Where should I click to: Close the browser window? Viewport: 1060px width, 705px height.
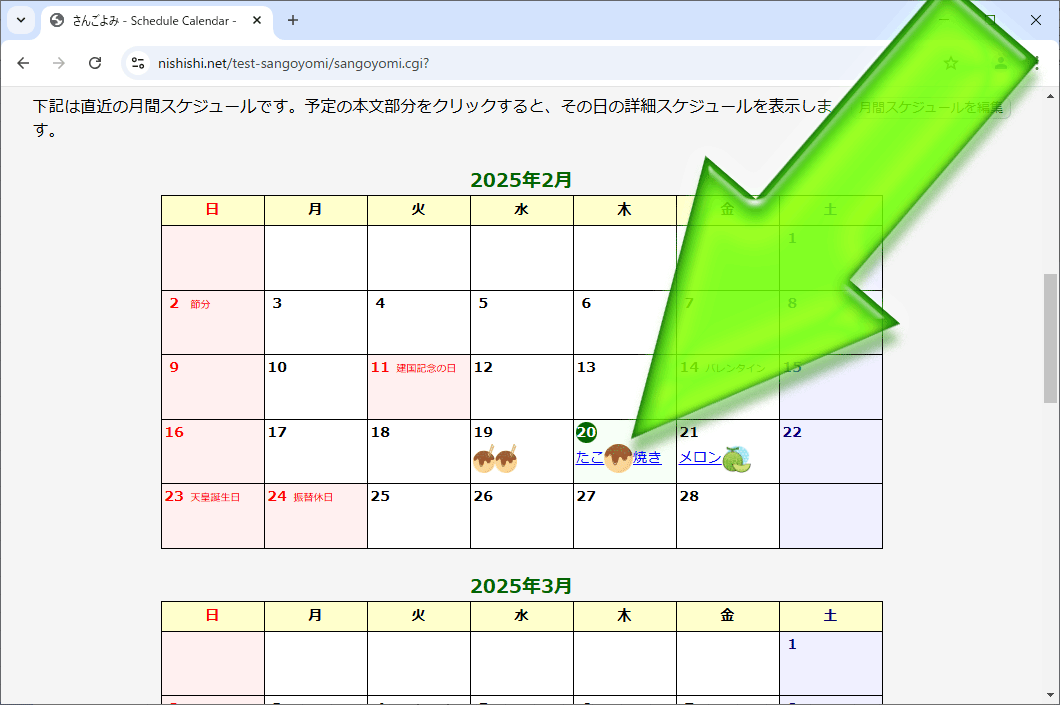(1036, 20)
